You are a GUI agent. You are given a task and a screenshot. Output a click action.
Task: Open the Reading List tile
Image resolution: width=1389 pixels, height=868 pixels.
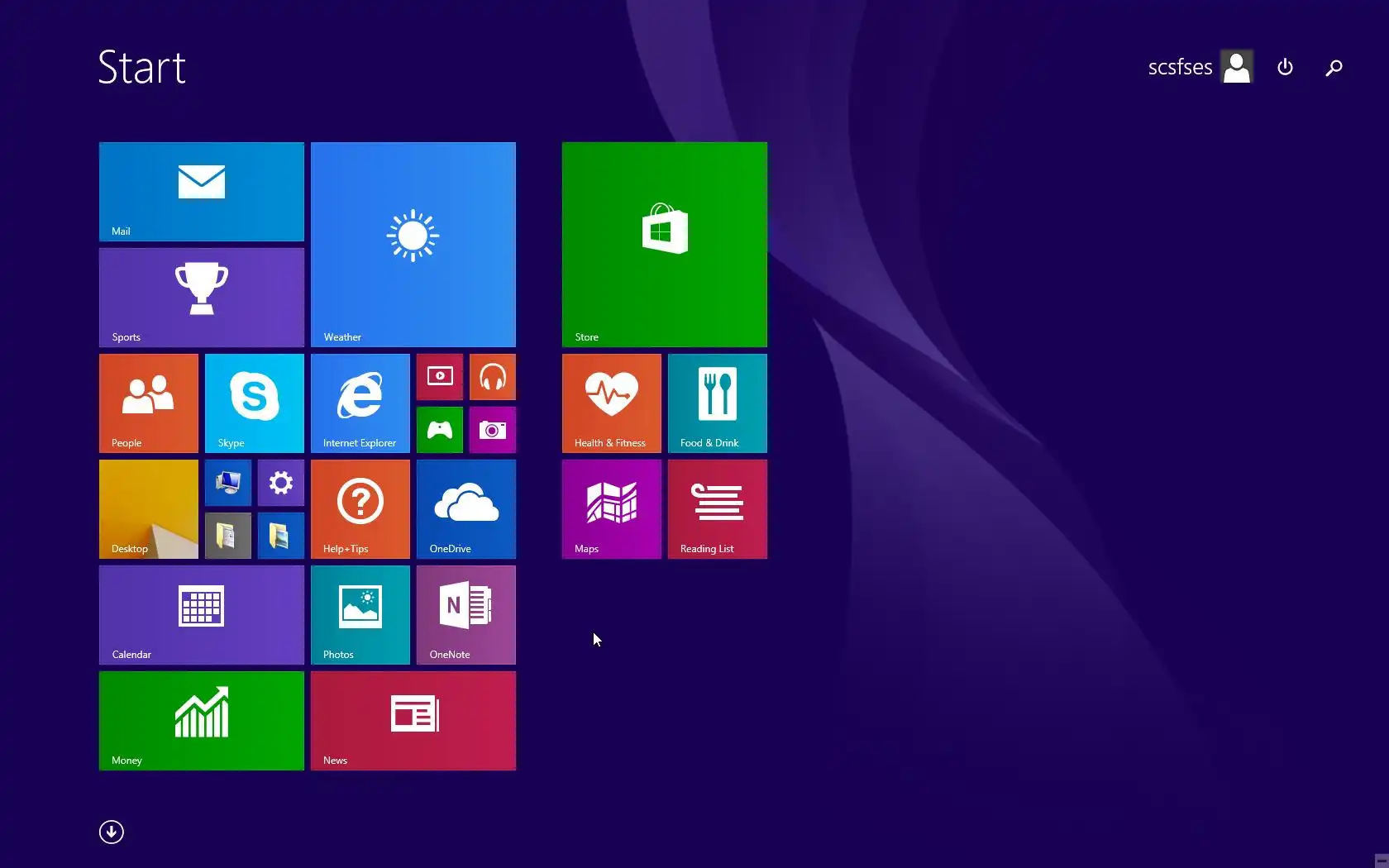click(718, 509)
